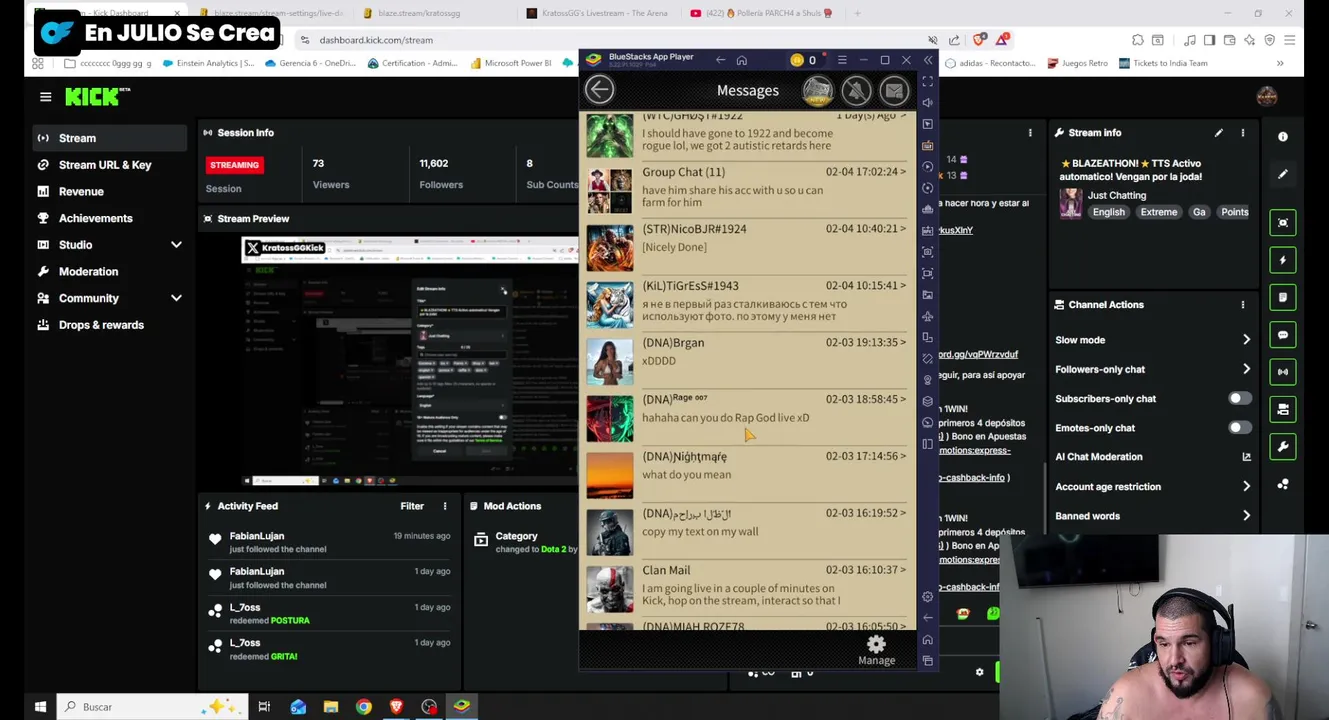Open Achievements page

95,218
